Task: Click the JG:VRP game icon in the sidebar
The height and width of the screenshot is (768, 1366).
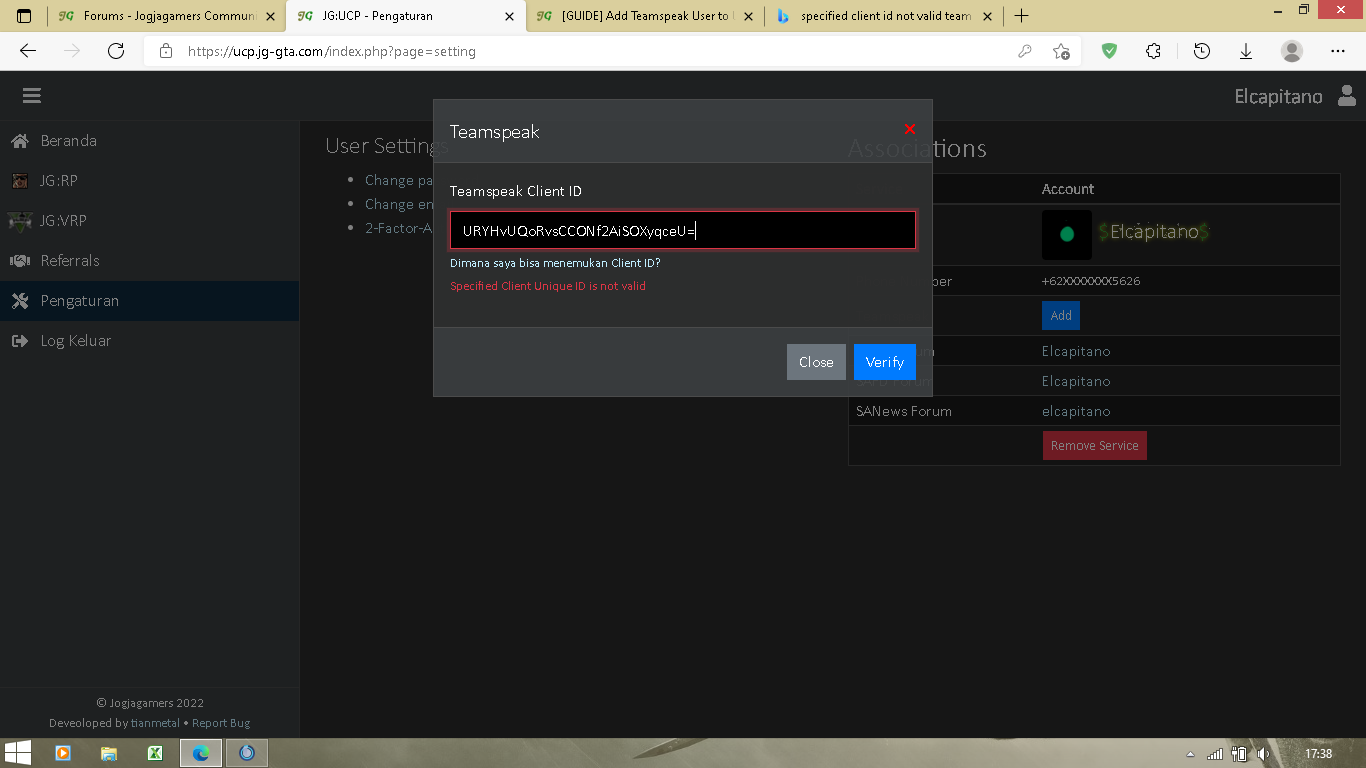Action: click(x=20, y=220)
